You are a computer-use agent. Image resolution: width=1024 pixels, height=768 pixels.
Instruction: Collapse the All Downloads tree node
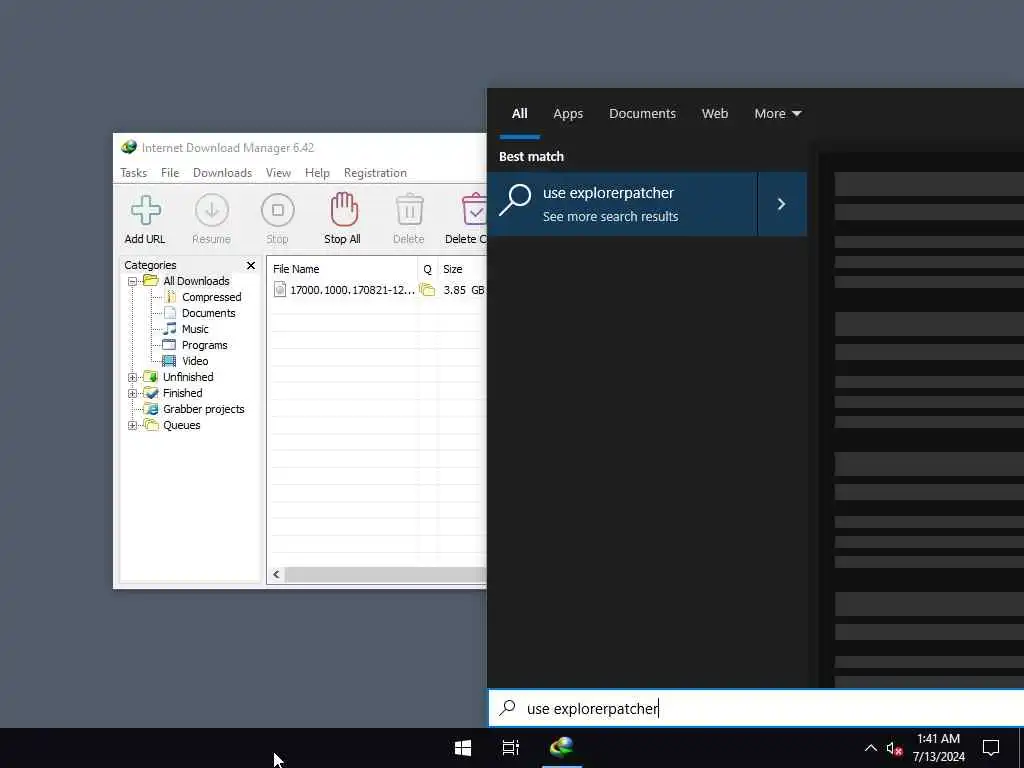click(x=133, y=281)
